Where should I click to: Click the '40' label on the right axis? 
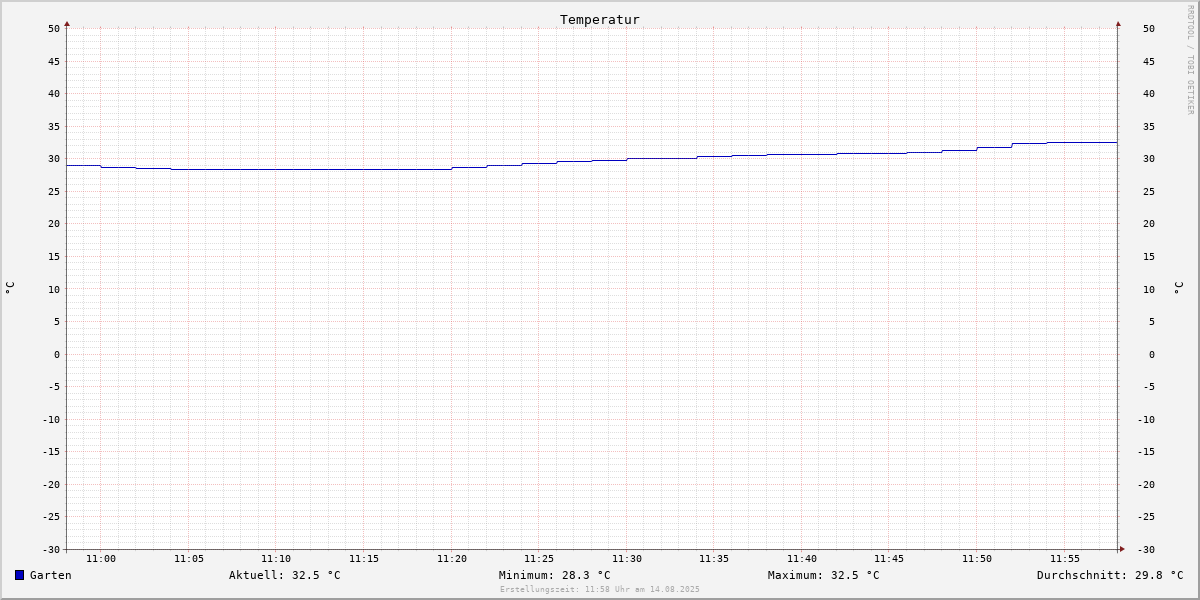[x=1149, y=94]
